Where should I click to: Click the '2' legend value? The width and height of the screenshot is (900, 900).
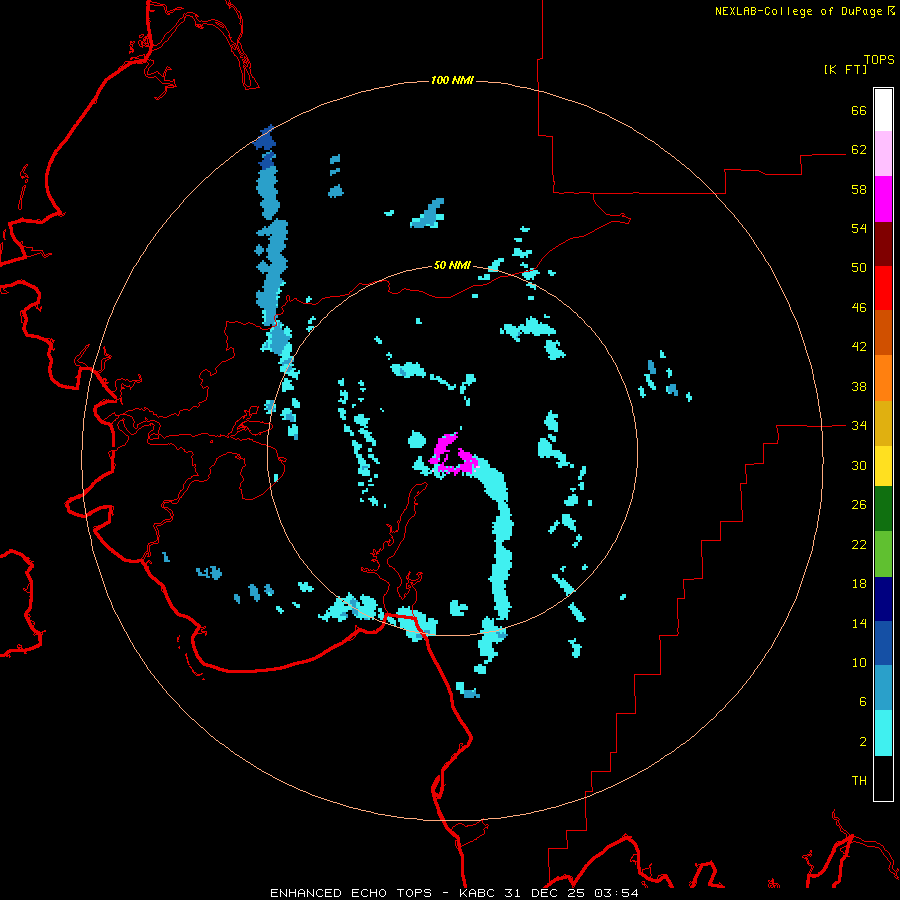863,742
